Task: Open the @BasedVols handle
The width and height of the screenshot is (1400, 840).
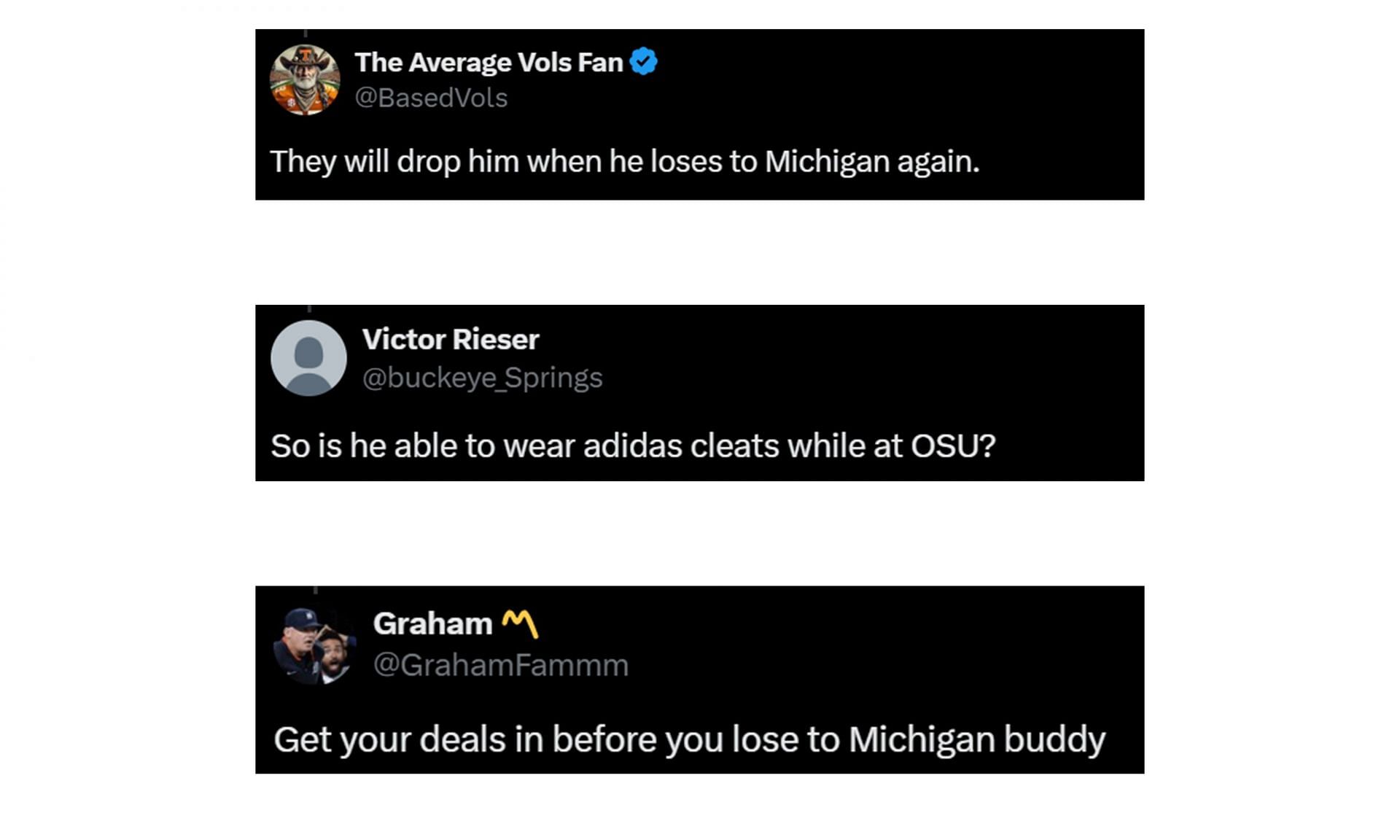Action: [431, 98]
